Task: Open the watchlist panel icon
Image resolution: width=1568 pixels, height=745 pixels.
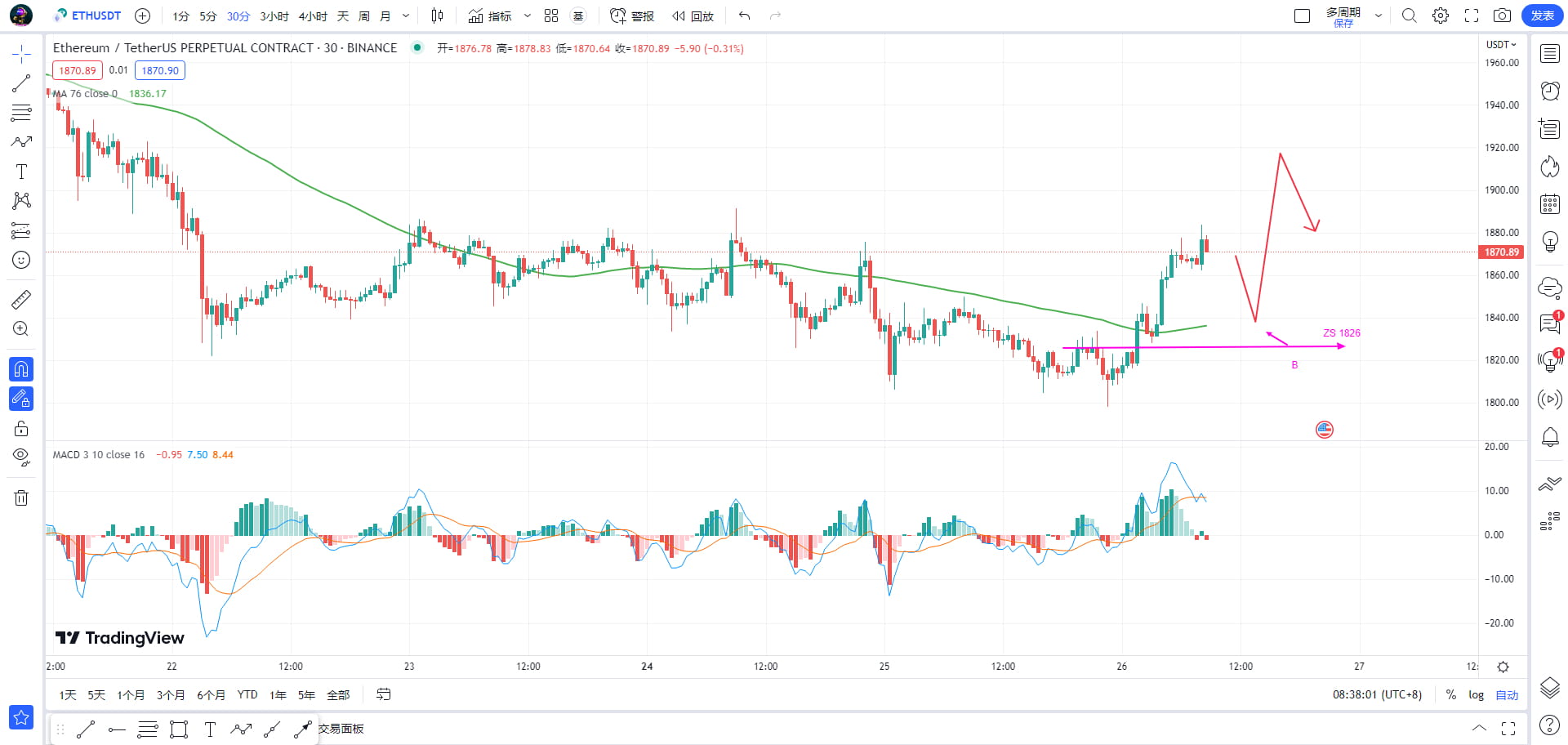Action: click(1549, 54)
